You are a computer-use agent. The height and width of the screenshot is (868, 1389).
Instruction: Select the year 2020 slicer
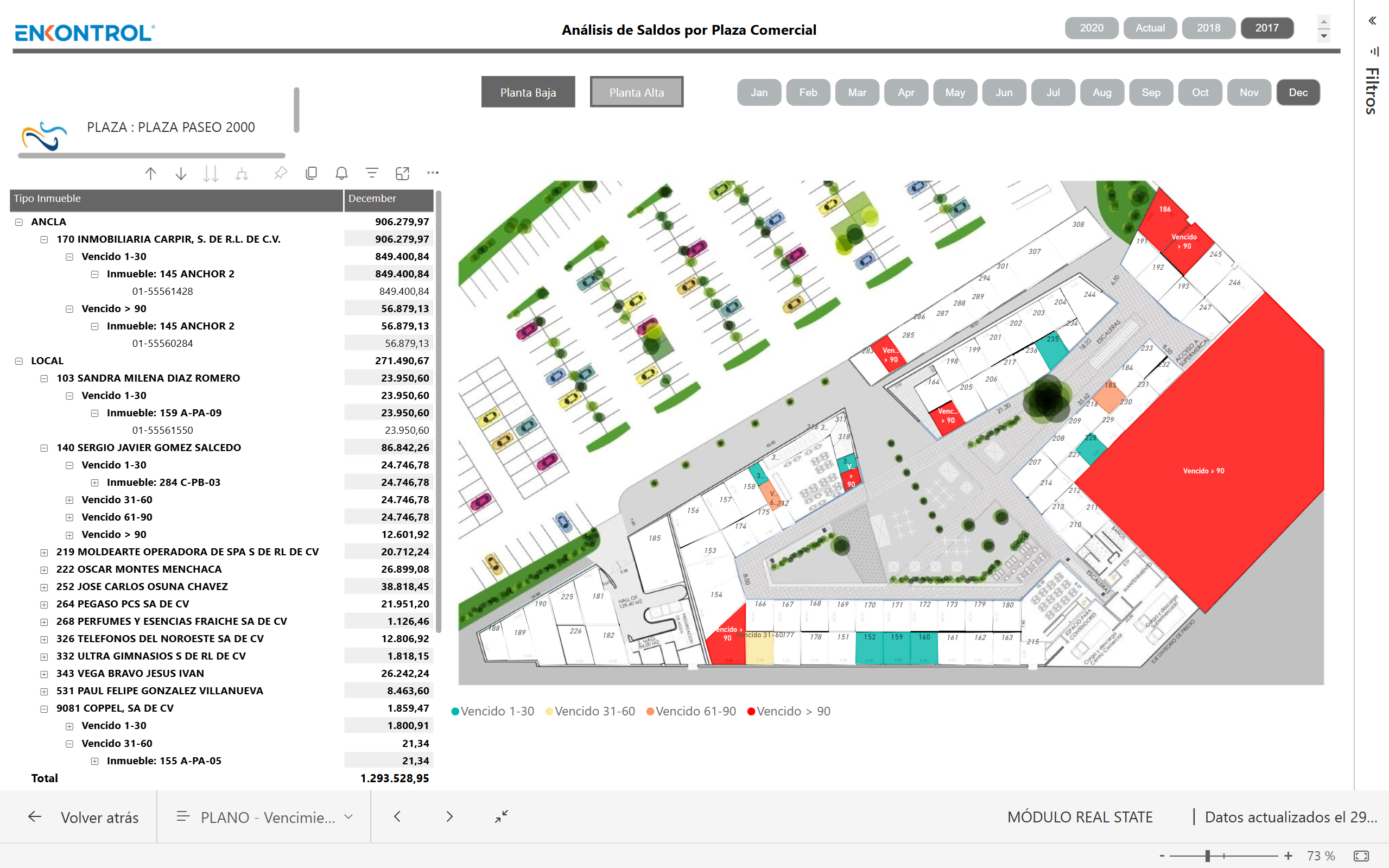(1091, 28)
